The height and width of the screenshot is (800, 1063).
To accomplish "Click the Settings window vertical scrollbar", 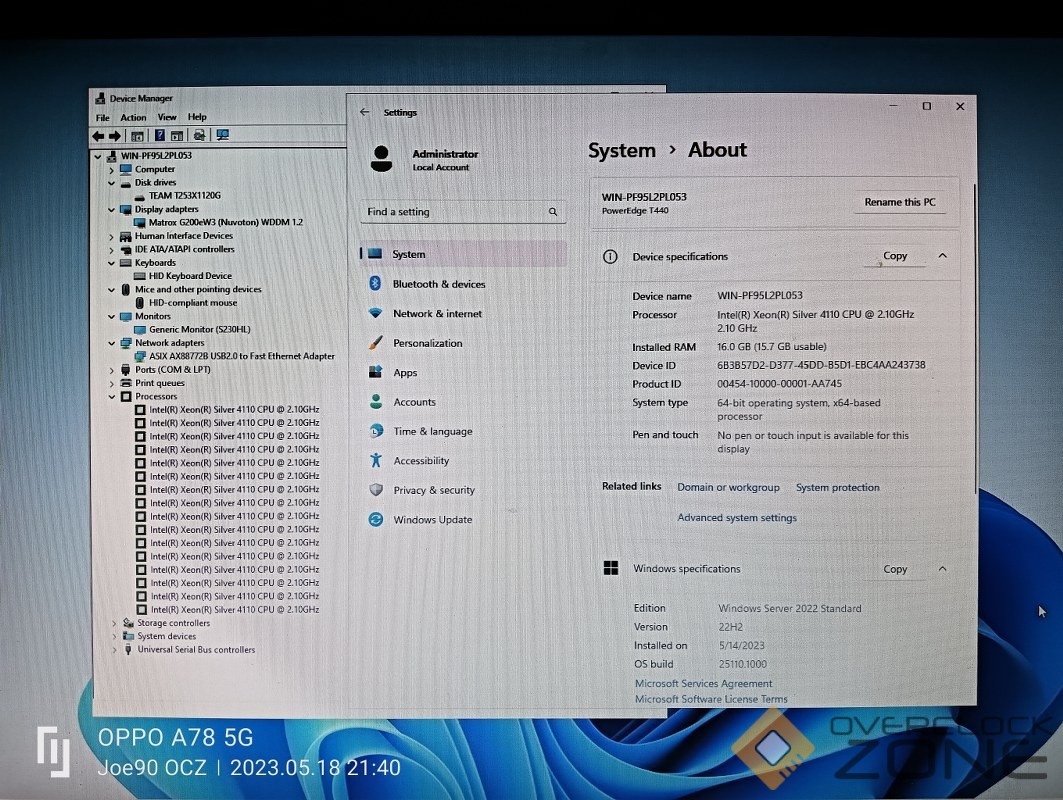I will coord(975,338).
